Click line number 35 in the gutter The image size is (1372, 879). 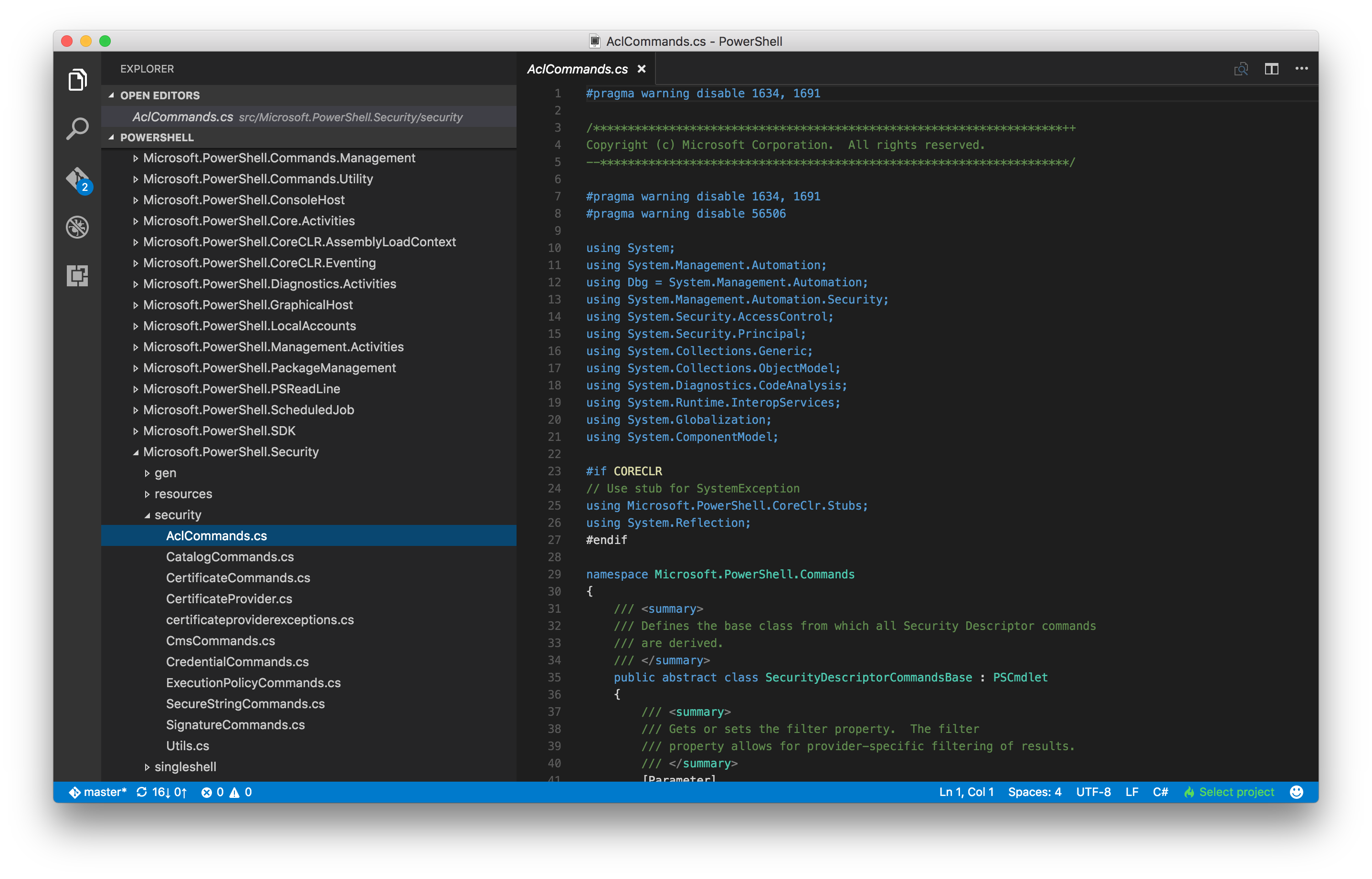[x=554, y=678]
